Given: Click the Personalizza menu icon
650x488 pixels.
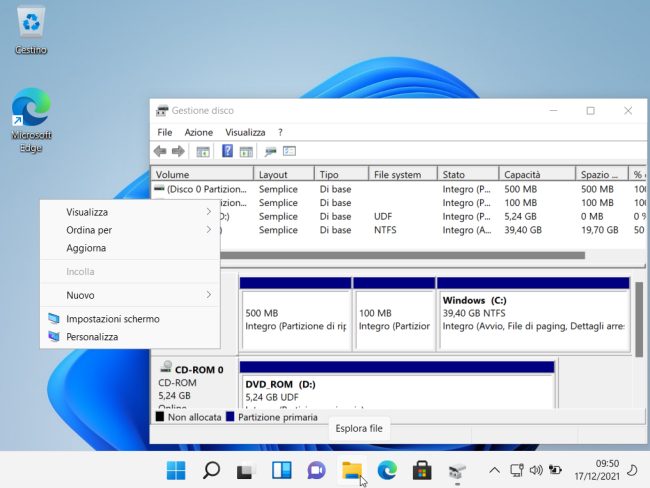Looking at the screenshot, I should point(53,336).
